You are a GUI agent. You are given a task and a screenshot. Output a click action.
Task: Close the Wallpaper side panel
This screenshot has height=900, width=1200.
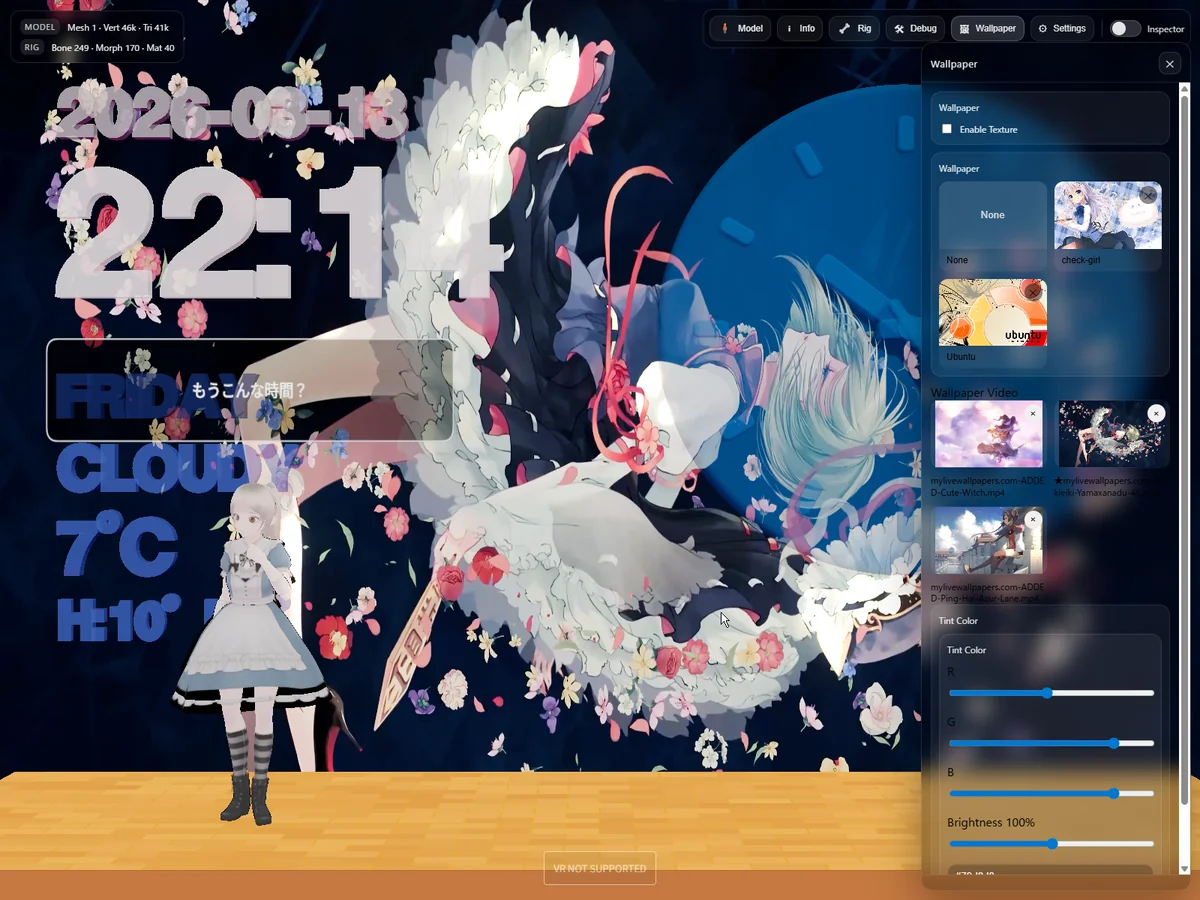point(1169,64)
